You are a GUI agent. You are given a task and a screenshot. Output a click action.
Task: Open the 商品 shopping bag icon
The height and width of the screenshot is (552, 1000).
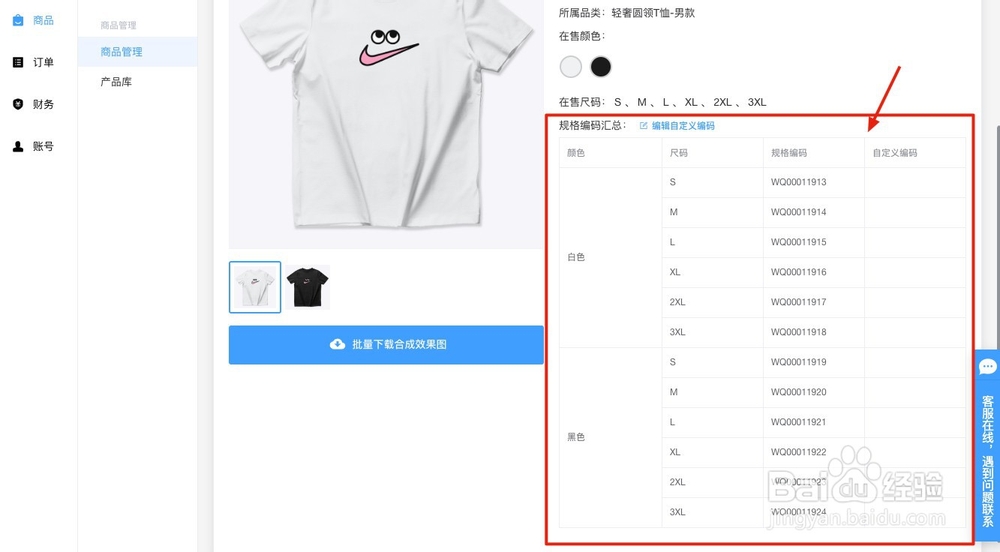coord(18,20)
